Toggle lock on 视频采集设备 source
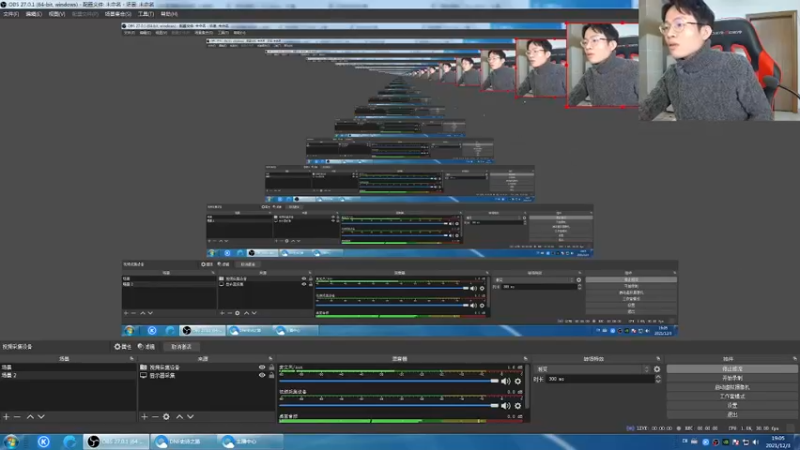 pos(271,367)
